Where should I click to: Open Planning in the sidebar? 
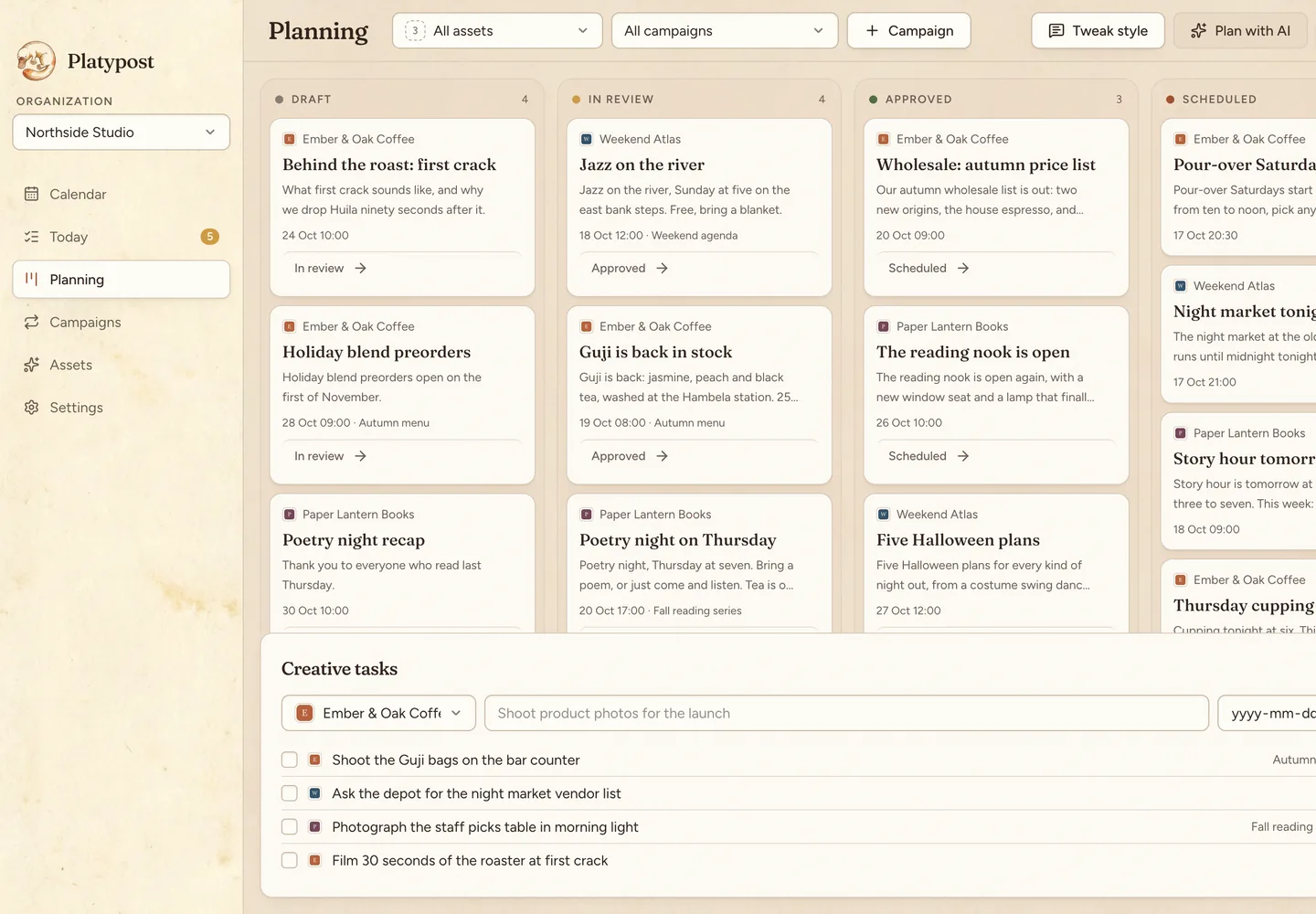coord(121,280)
